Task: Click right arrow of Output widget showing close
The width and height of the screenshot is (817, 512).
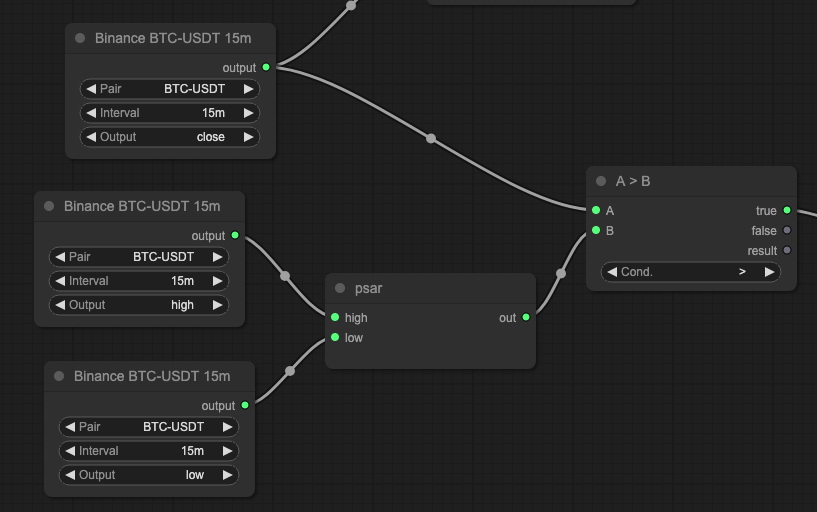Action: tap(249, 137)
